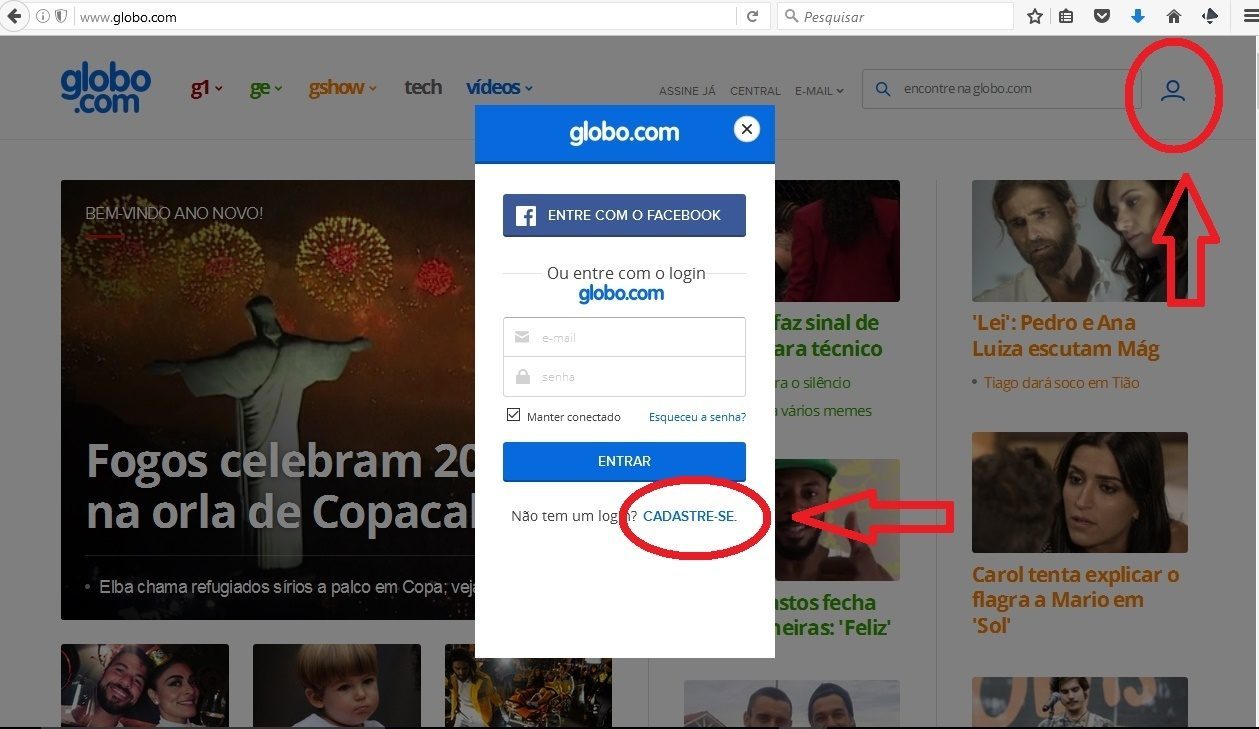Open Carol tenta explicar o flagra headline
The image size is (1259, 729).
1076,600
